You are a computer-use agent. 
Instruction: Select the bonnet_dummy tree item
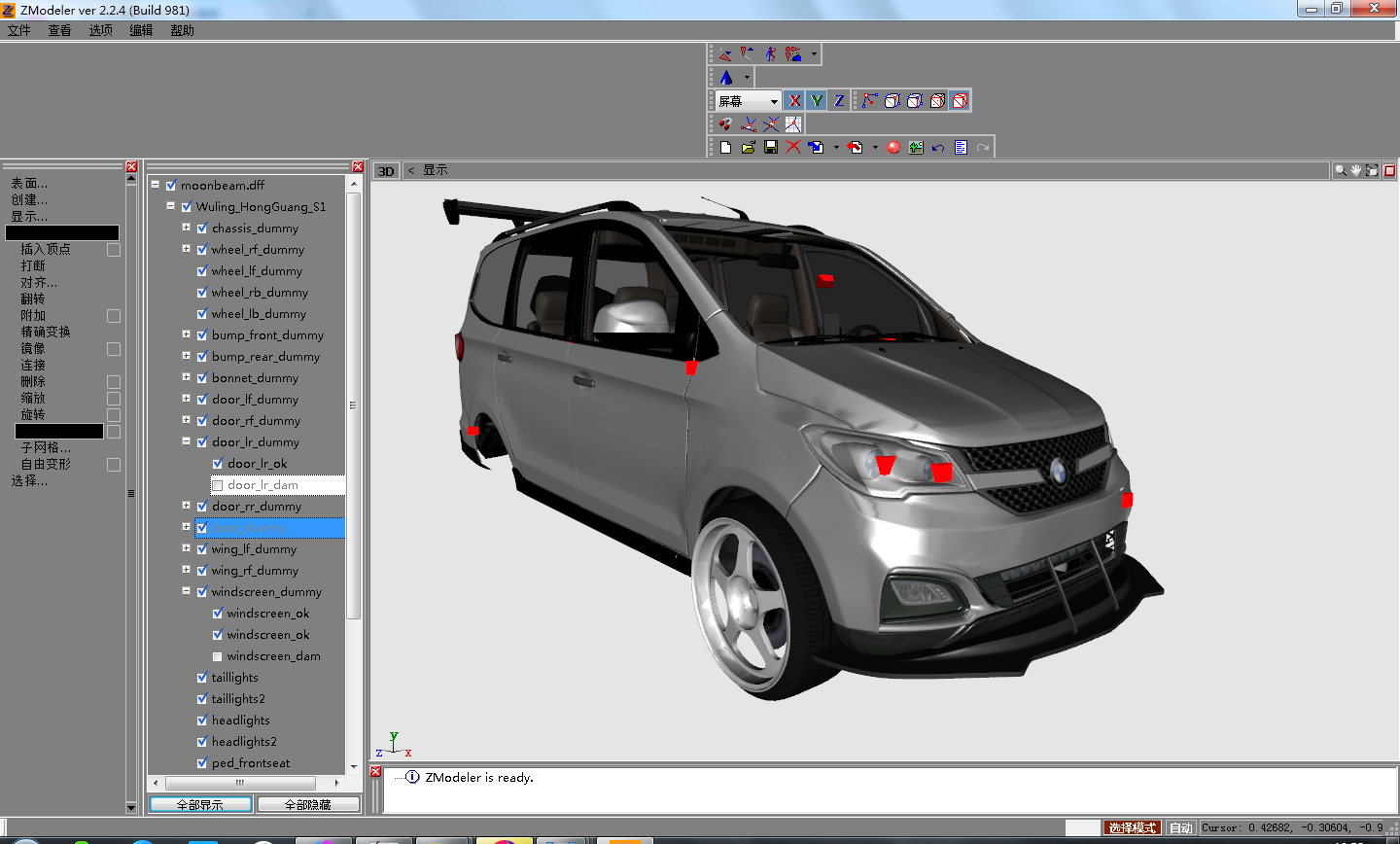point(255,378)
